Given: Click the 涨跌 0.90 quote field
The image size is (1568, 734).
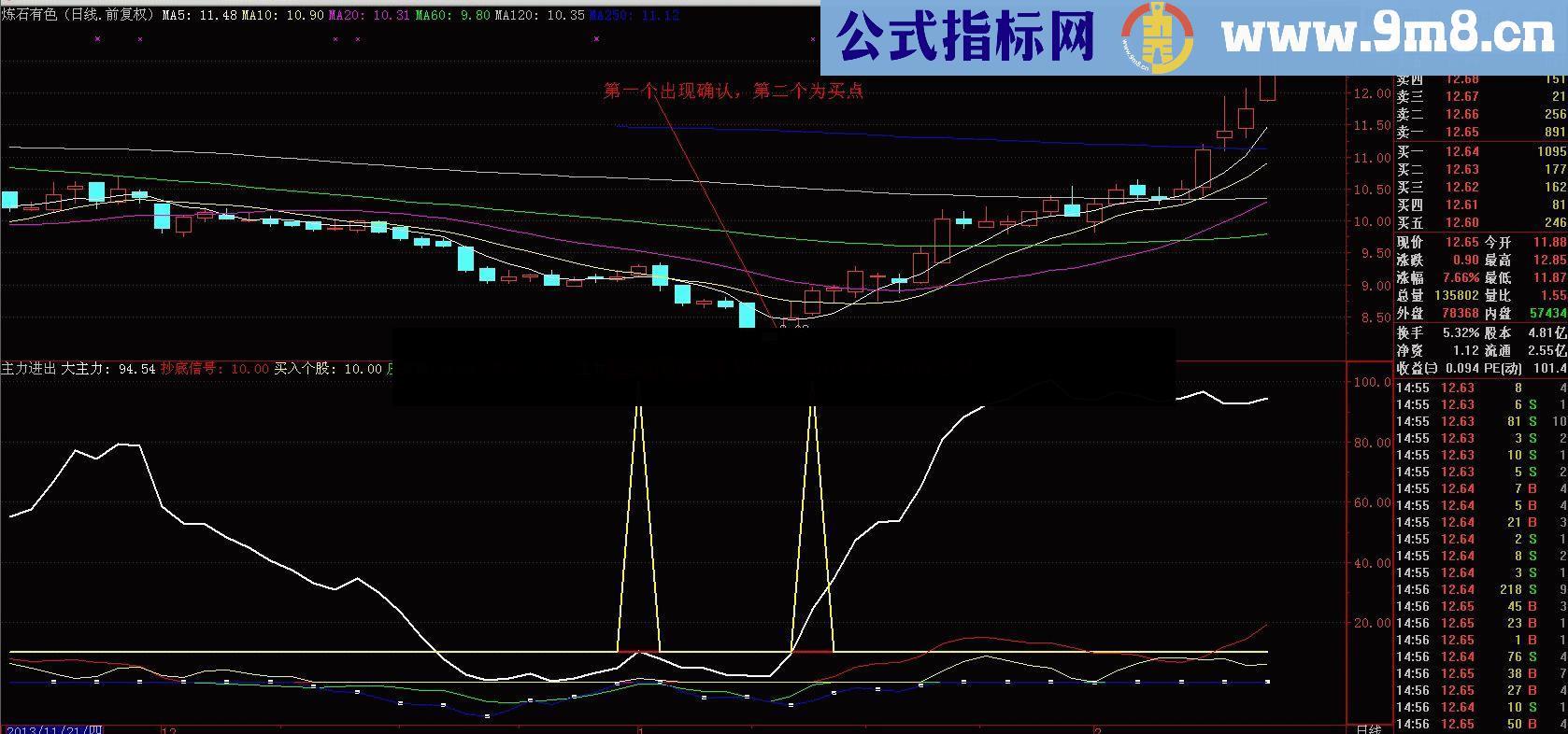Looking at the screenshot, I should pyautogui.click(x=1438, y=260).
